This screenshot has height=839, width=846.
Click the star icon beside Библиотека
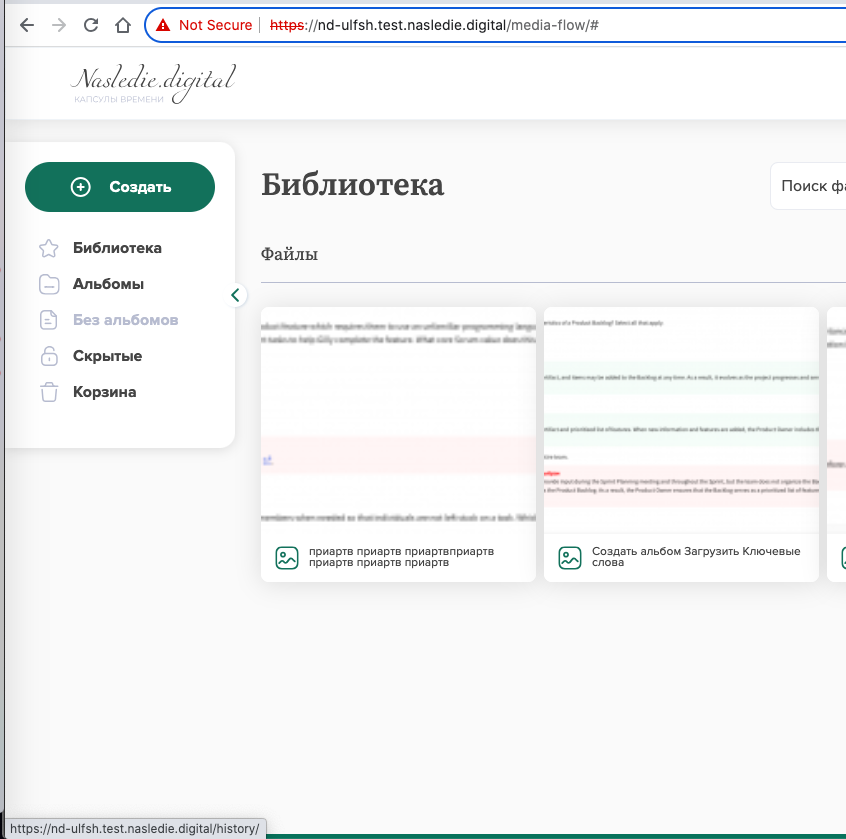49,248
